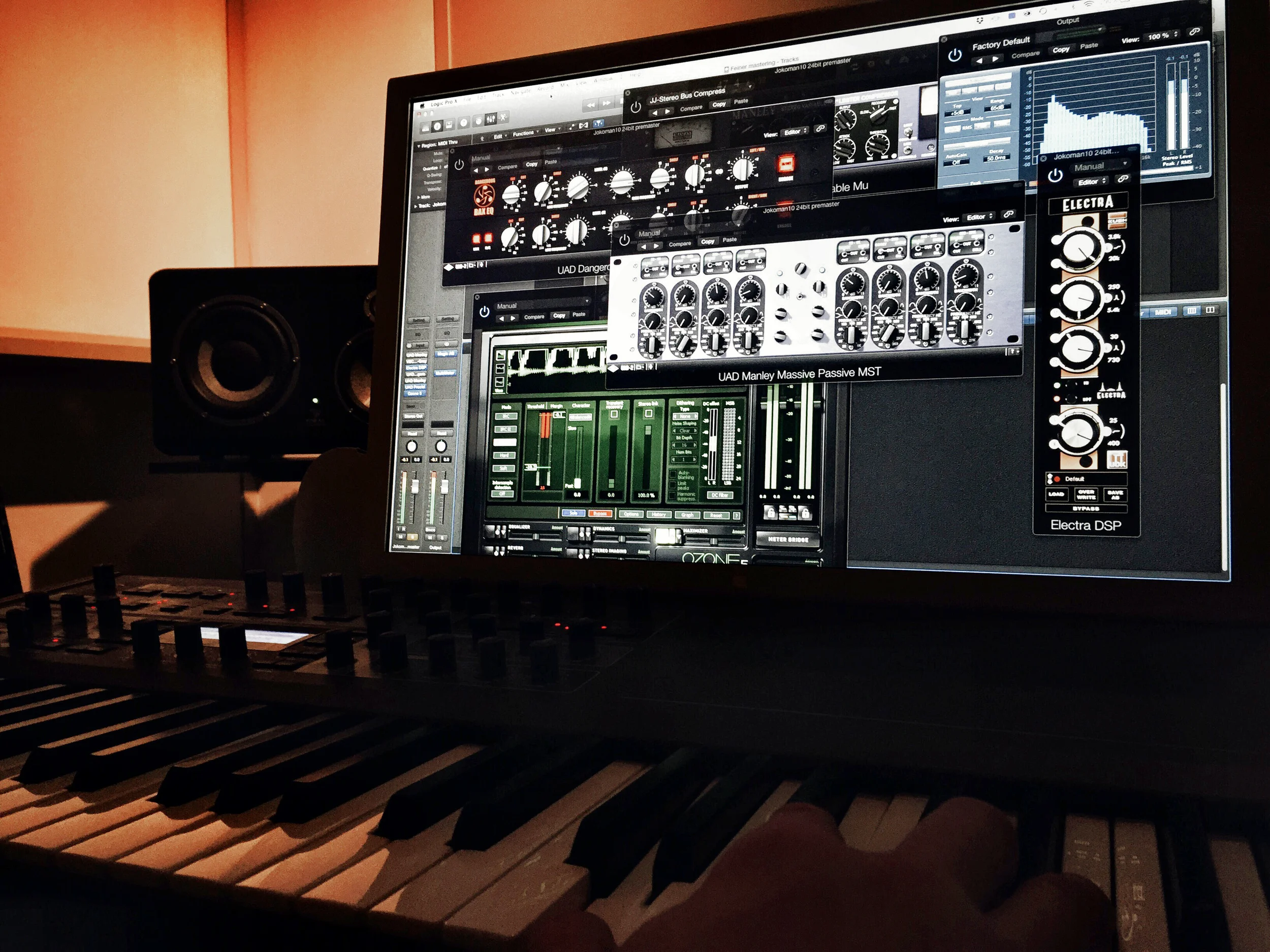Open Navigate menu in menu bar

click(x=521, y=92)
